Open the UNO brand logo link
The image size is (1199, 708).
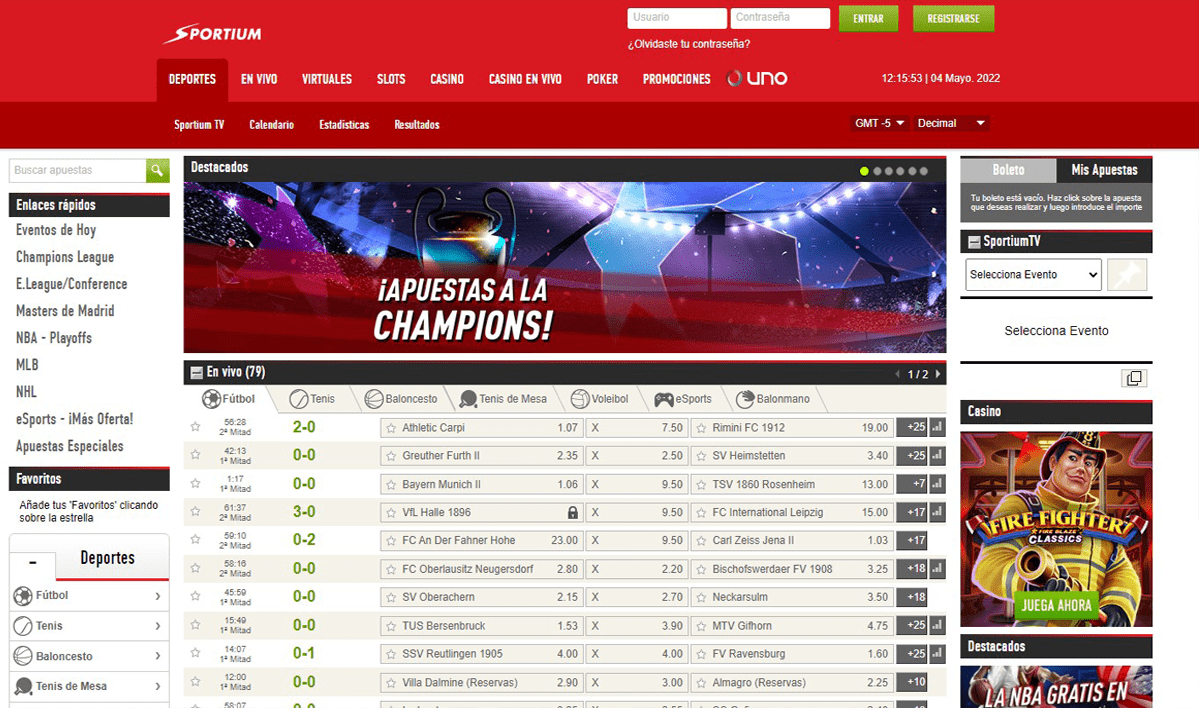757,78
